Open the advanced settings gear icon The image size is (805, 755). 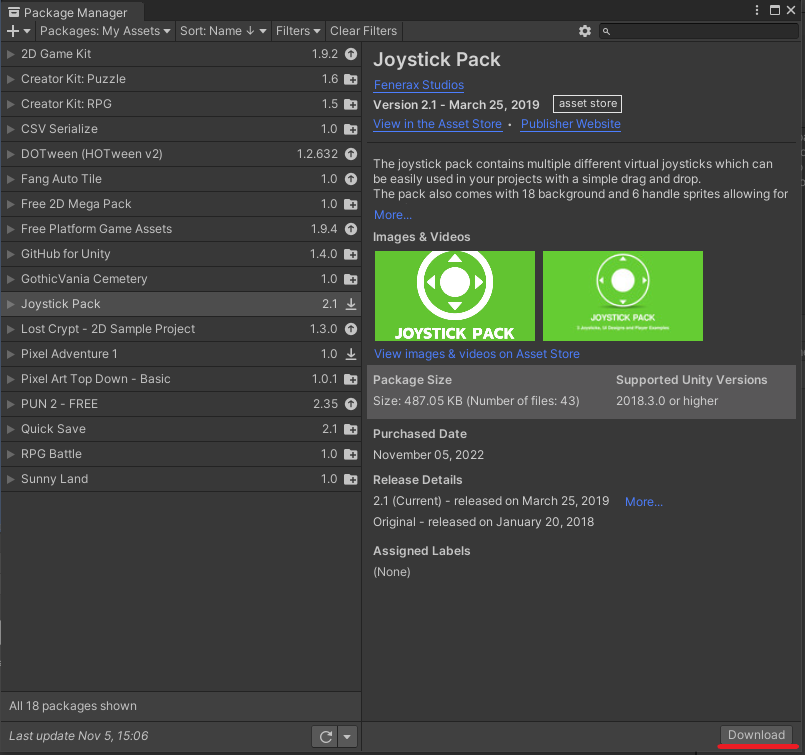pyautogui.click(x=585, y=31)
